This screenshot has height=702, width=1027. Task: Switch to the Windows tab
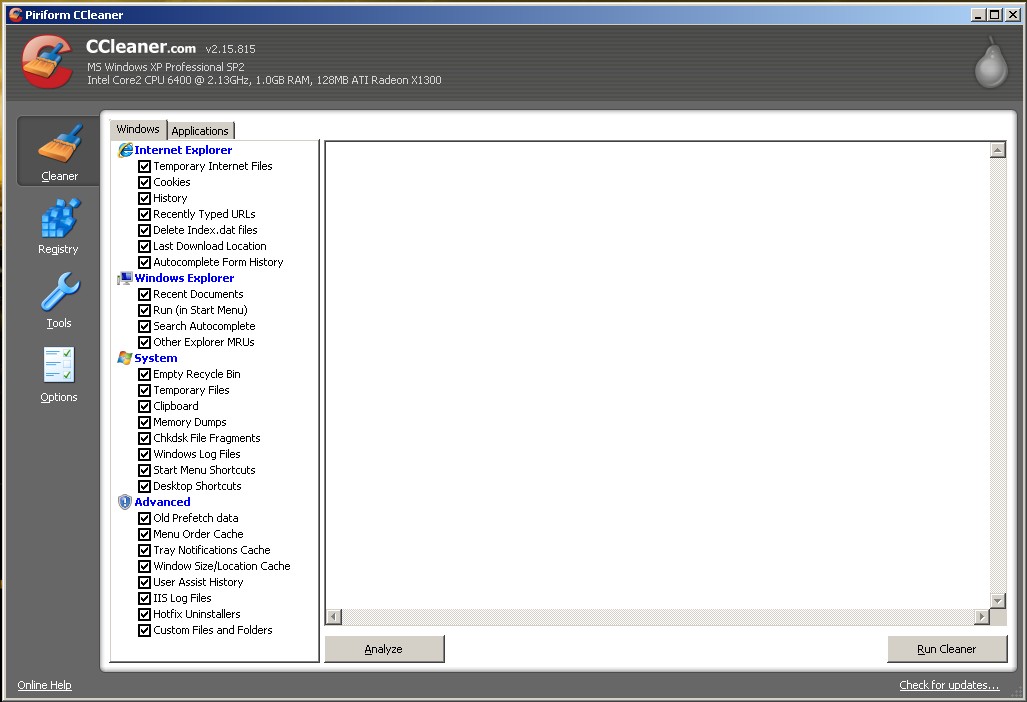click(138, 129)
